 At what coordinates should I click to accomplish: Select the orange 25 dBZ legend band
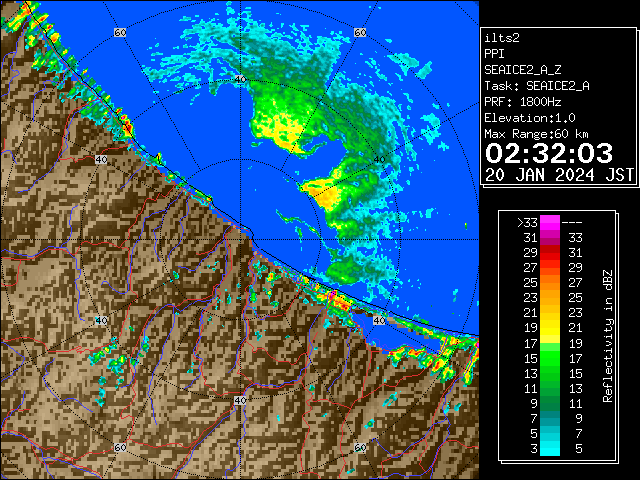click(x=550, y=282)
